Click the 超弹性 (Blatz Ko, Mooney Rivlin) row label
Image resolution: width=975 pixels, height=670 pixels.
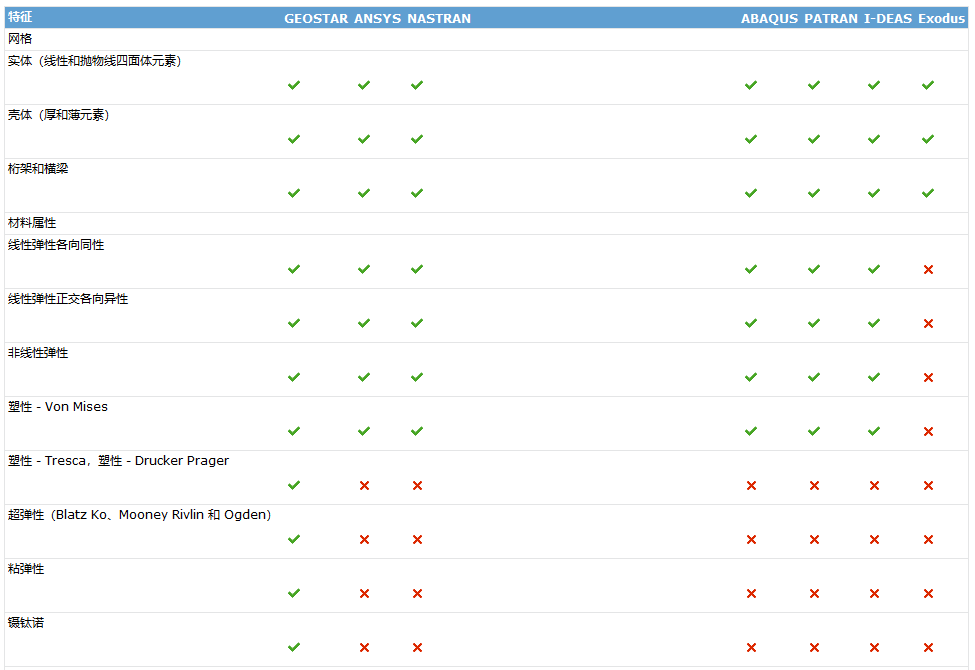(139, 515)
